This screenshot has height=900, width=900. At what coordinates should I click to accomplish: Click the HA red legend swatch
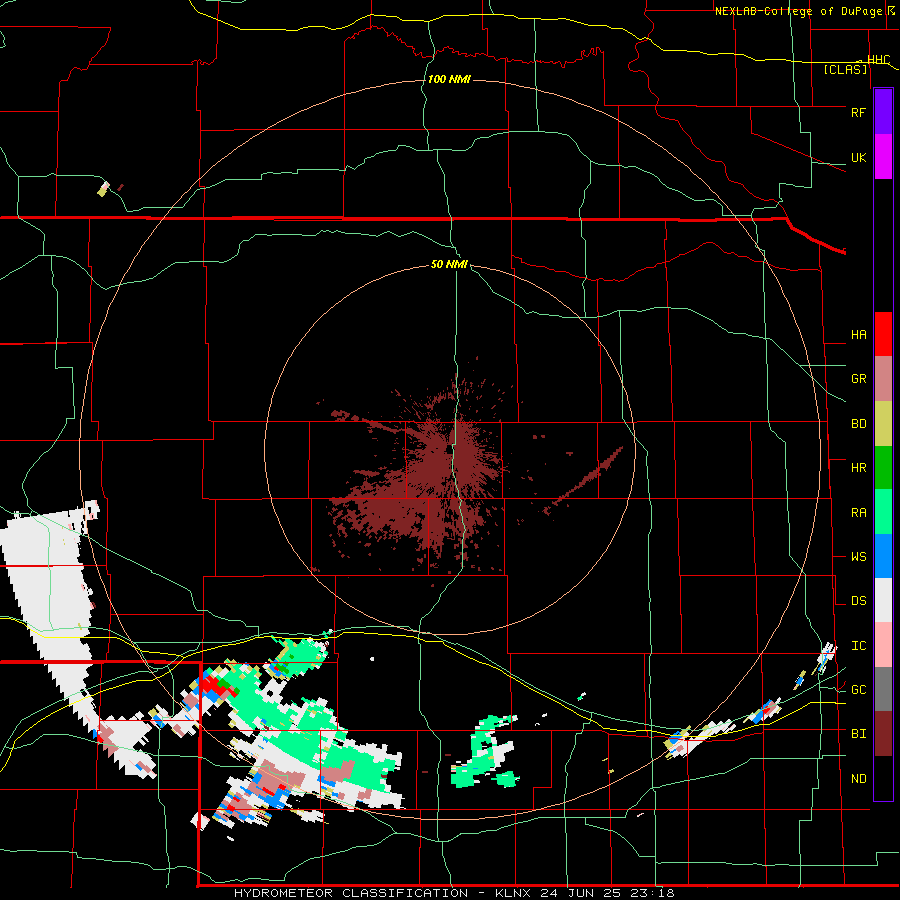pos(883,334)
